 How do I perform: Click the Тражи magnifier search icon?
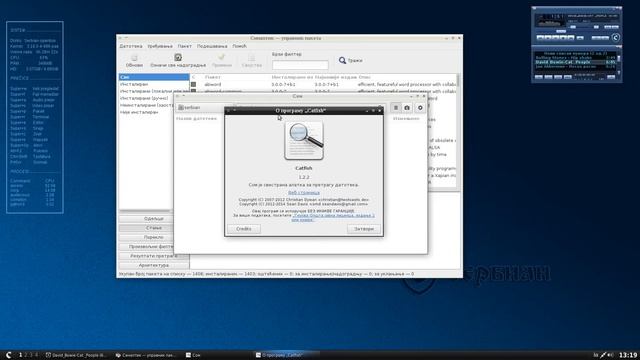[x=342, y=60]
